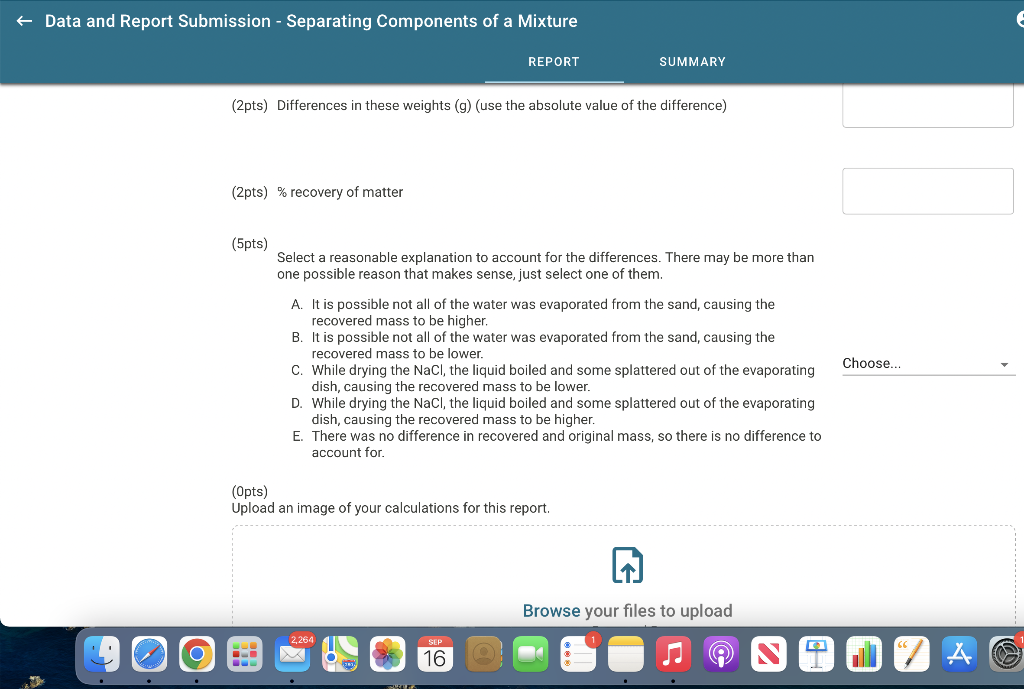This screenshot has width=1024, height=689.
Task: Open Keynote from the dock
Action: (x=816, y=654)
